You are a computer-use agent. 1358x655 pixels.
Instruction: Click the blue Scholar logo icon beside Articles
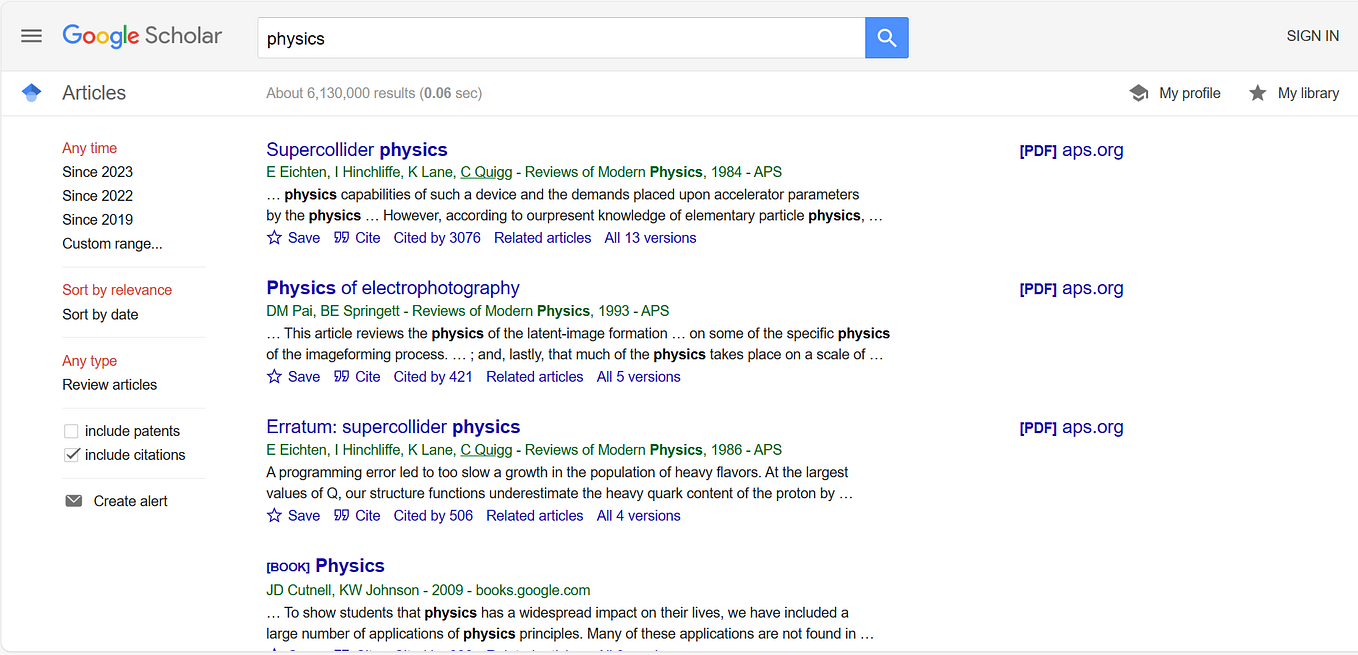(x=31, y=91)
